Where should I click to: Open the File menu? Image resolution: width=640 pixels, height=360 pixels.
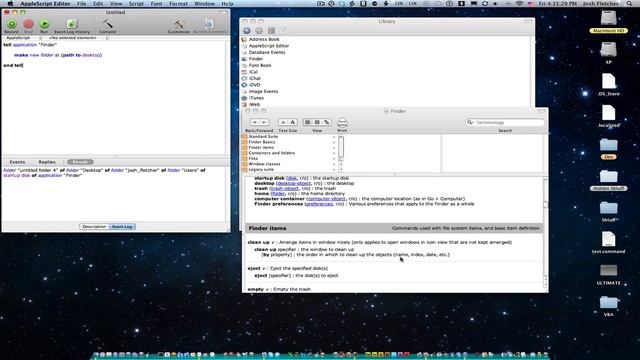(x=82, y=3)
